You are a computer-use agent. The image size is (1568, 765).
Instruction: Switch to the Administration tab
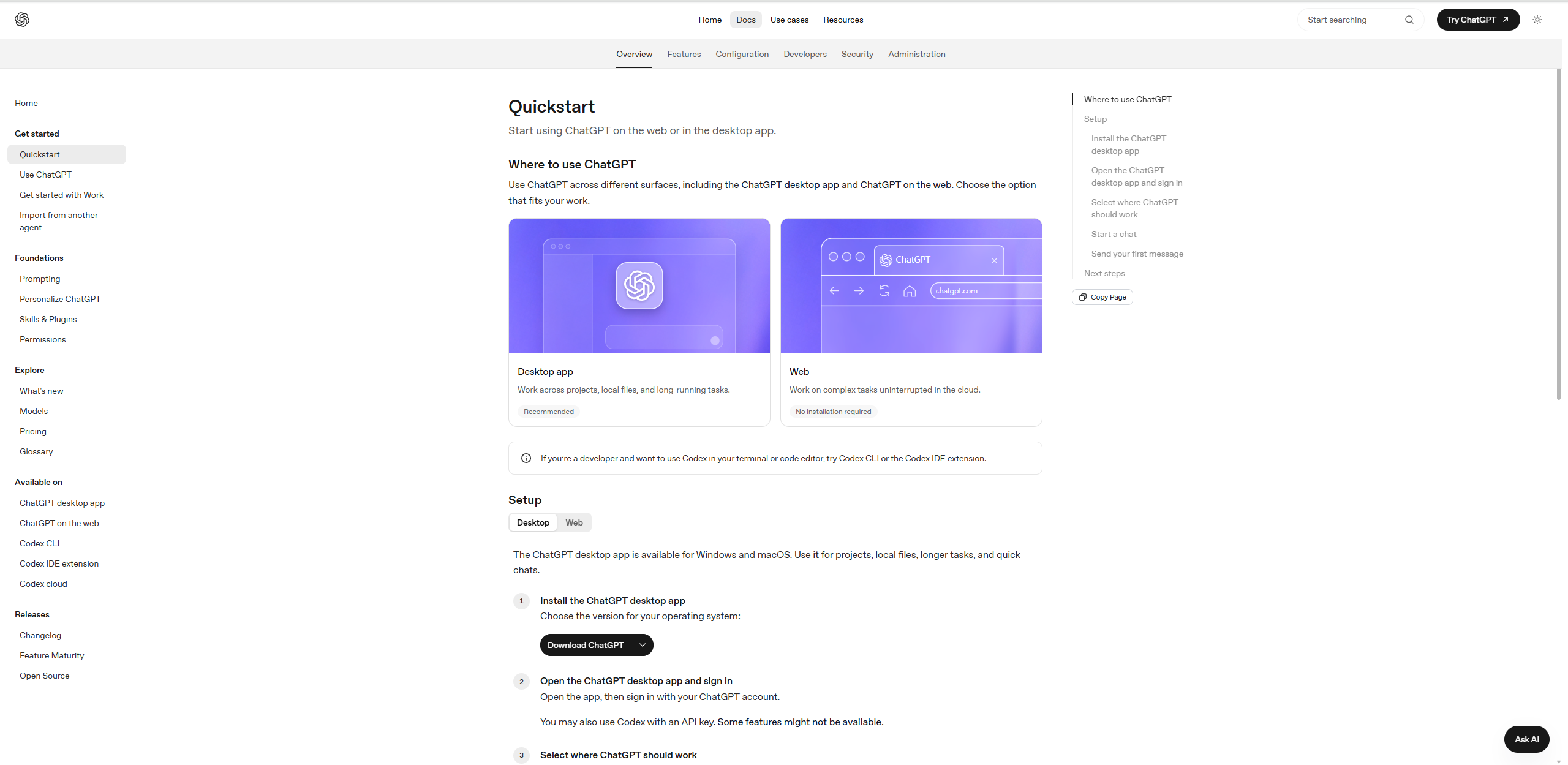[916, 54]
